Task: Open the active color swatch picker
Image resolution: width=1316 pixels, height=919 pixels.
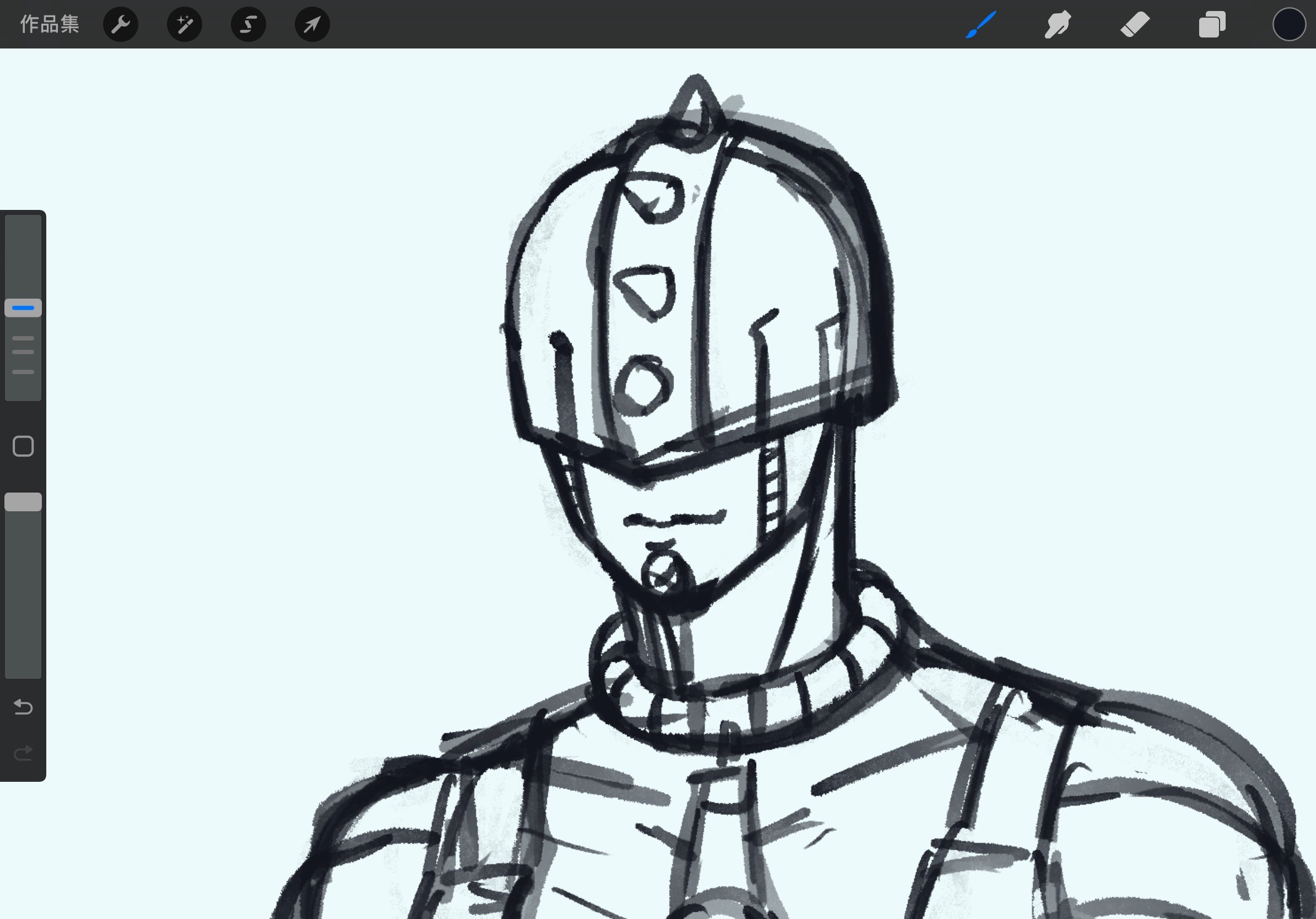Action: click(x=1289, y=24)
